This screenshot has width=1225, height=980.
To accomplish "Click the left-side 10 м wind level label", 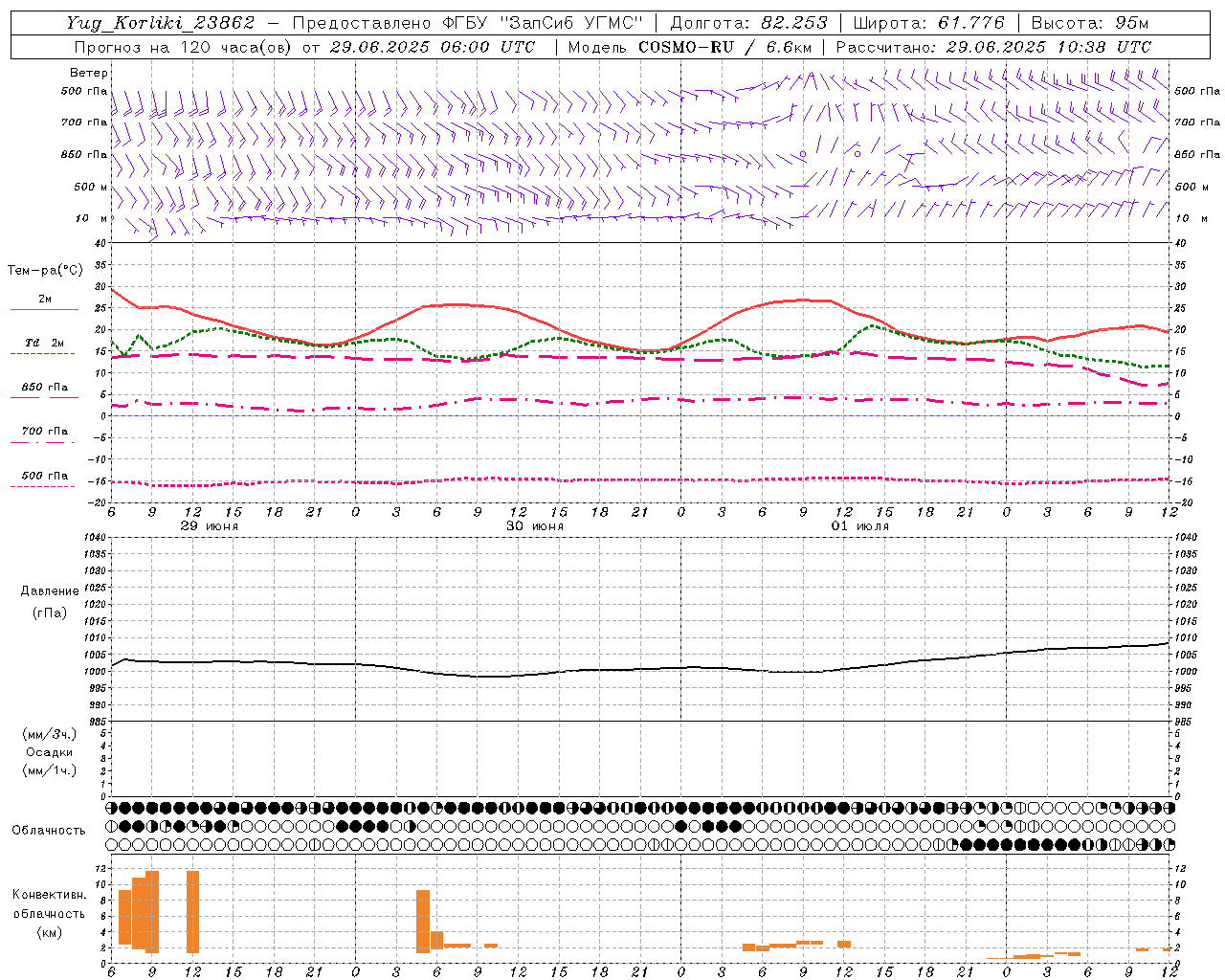I will pos(92,218).
